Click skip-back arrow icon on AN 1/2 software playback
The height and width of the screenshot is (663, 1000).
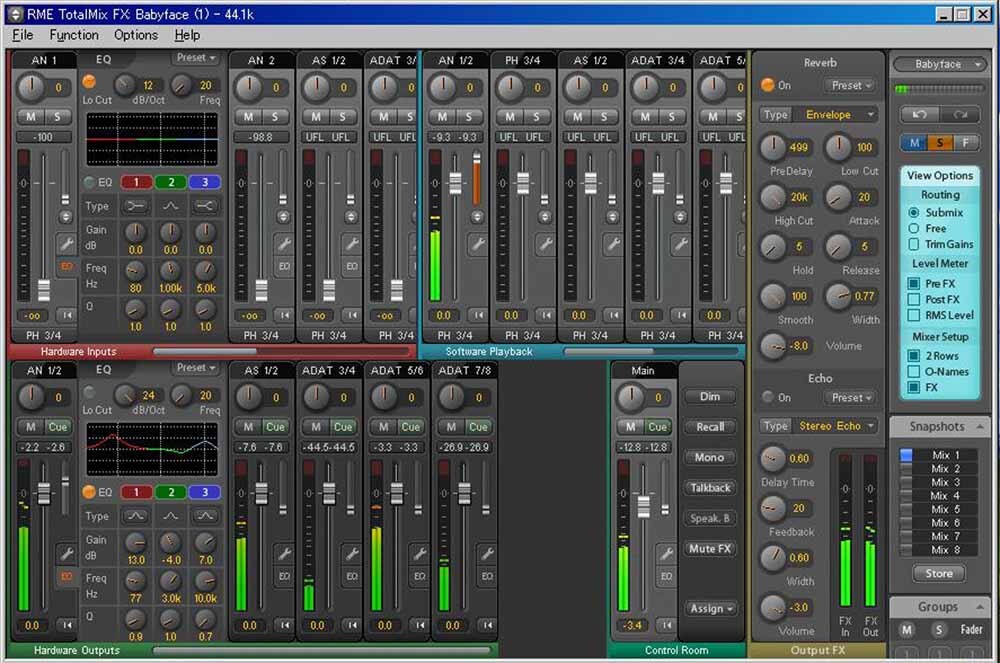click(478, 315)
